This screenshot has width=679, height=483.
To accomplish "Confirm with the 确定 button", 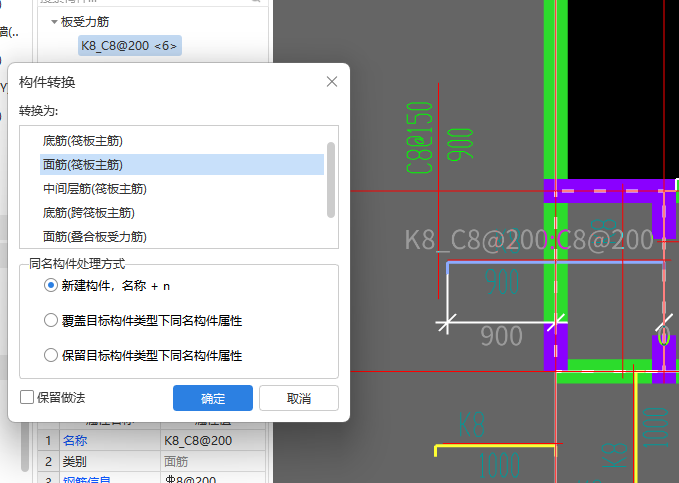I will 213,398.
